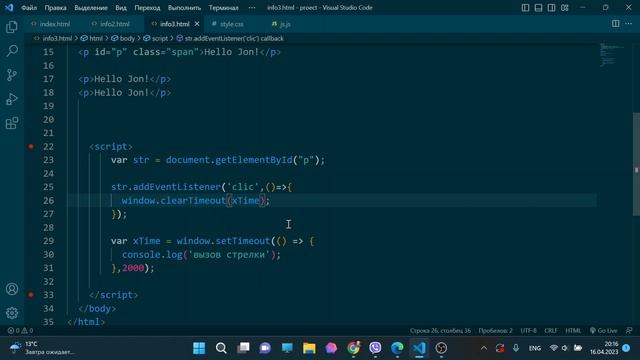The image size is (640, 360).
Task: Open OBS Studio from taskbar
Action: 441,348
